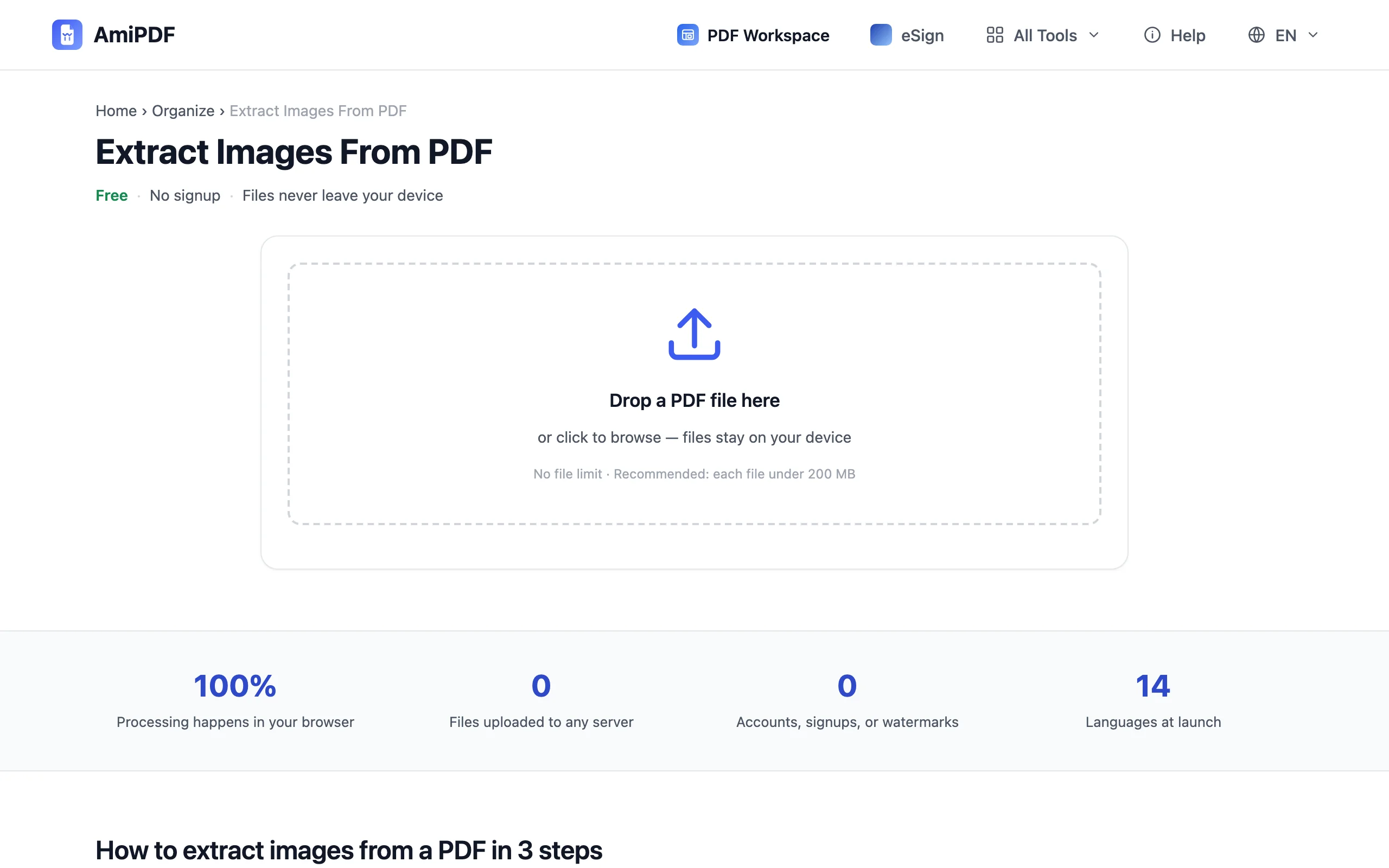
Task: Click the green 'Free' label
Action: click(x=112, y=196)
